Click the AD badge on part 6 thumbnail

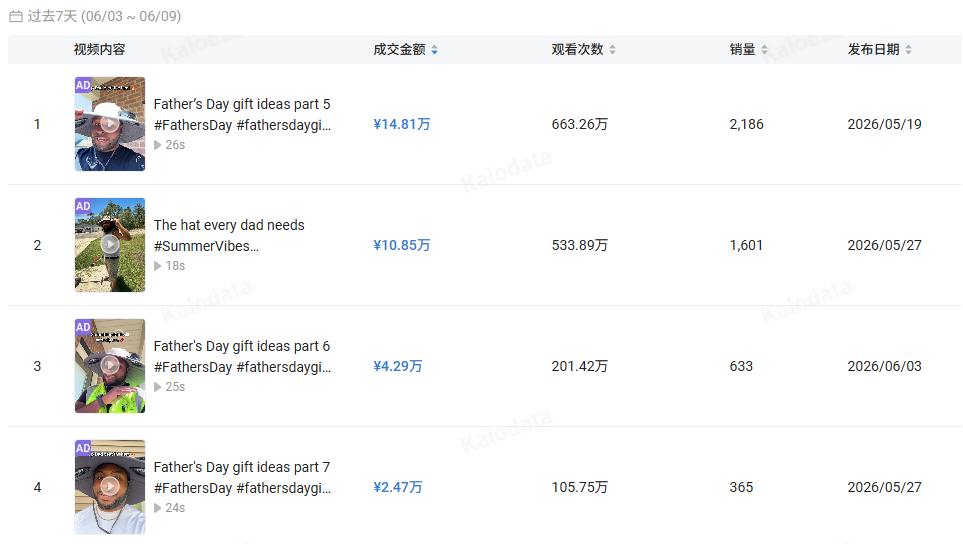83,327
